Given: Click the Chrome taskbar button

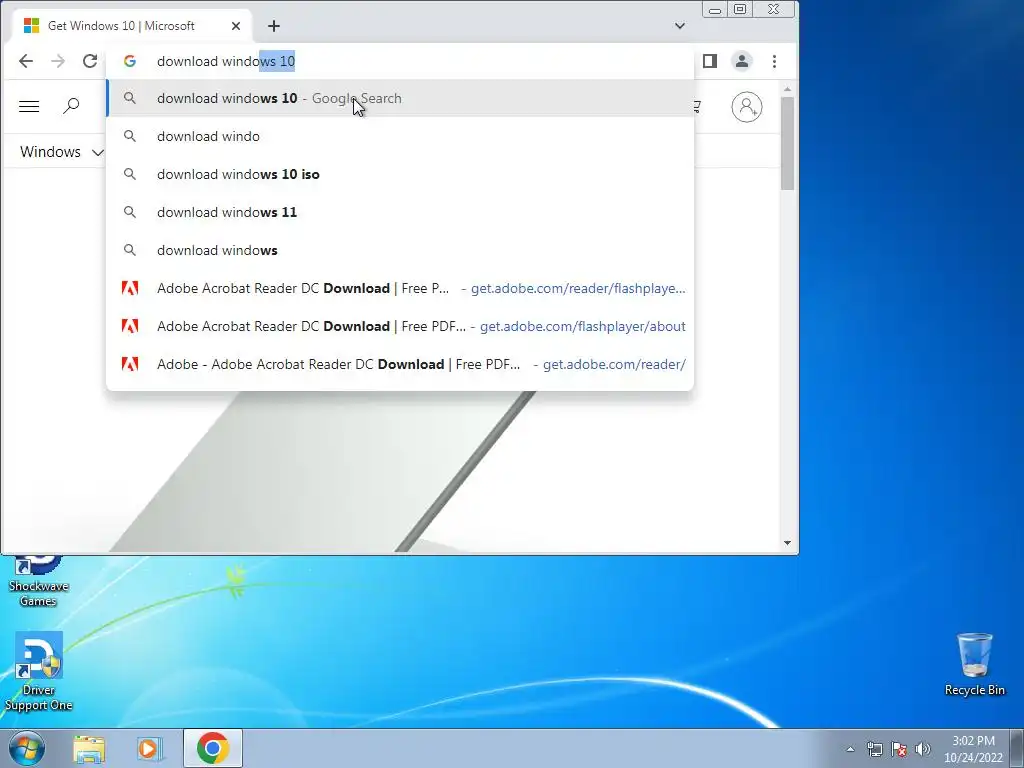Looking at the screenshot, I should click(213, 748).
